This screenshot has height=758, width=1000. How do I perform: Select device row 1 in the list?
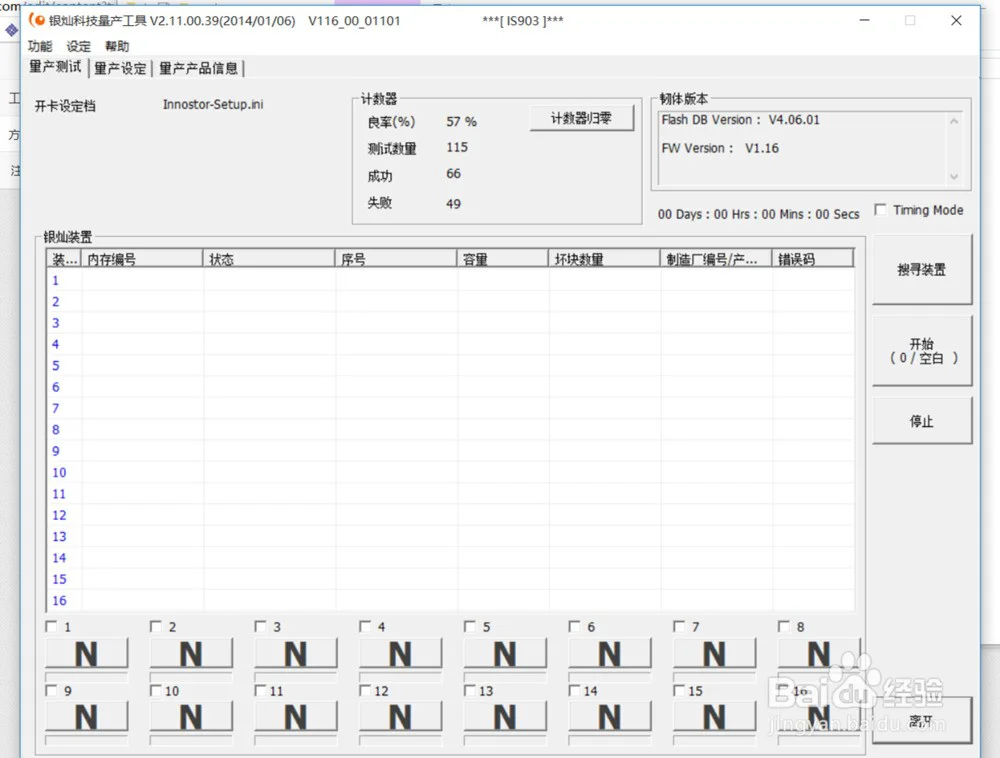point(451,281)
